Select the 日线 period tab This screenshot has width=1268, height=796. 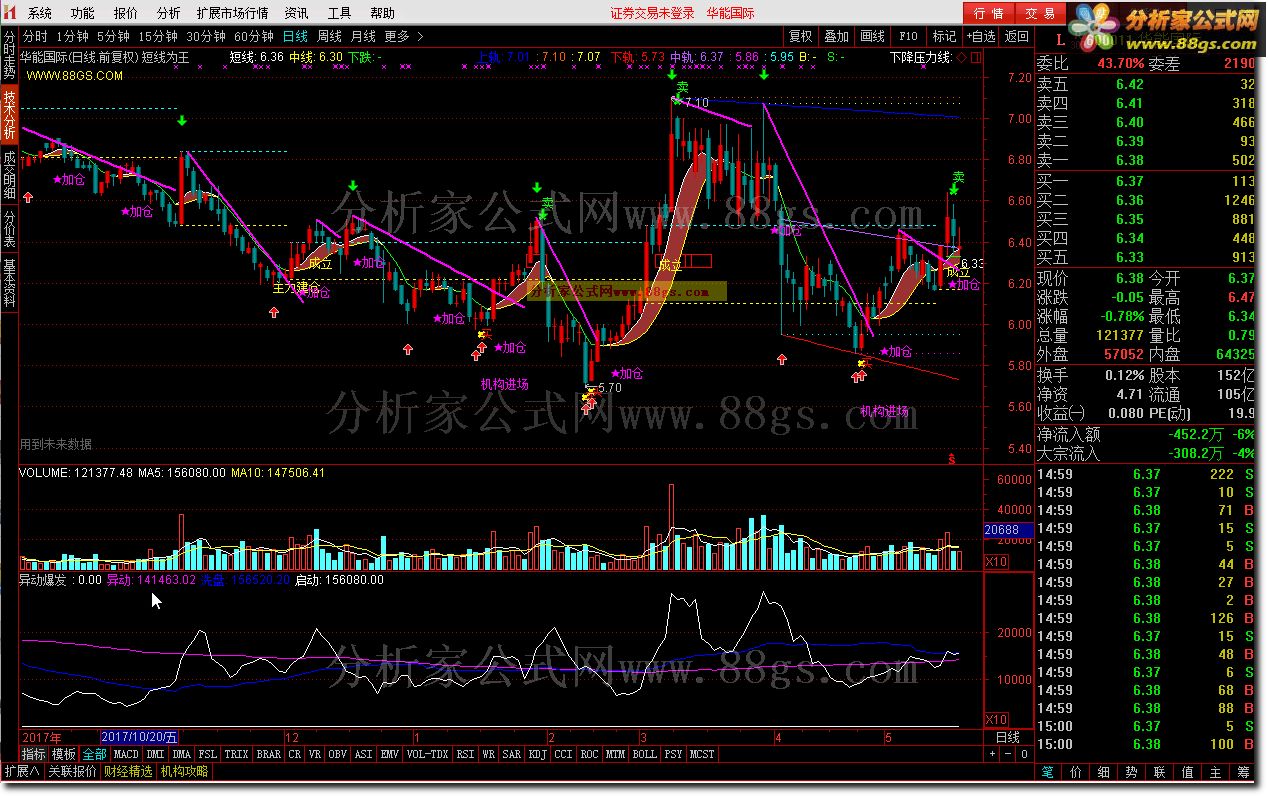point(296,36)
